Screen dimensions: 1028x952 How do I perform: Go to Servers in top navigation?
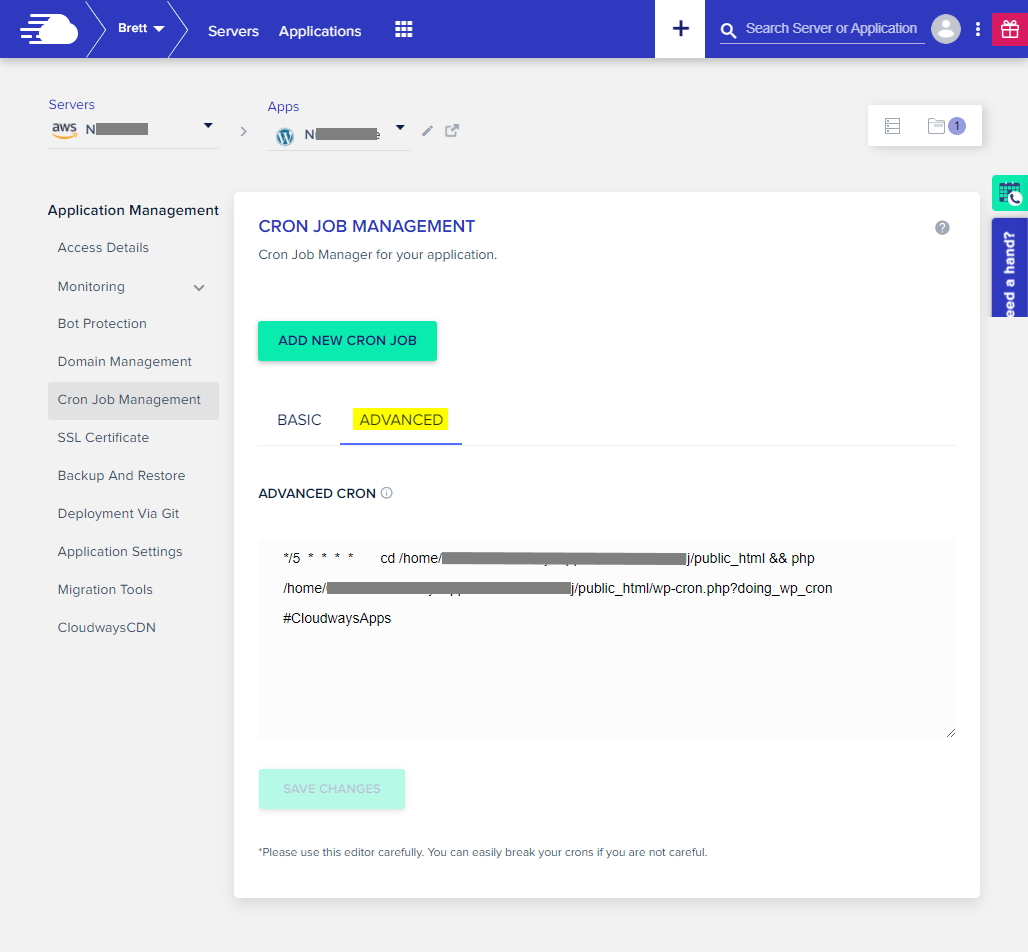click(x=233, y=31)
